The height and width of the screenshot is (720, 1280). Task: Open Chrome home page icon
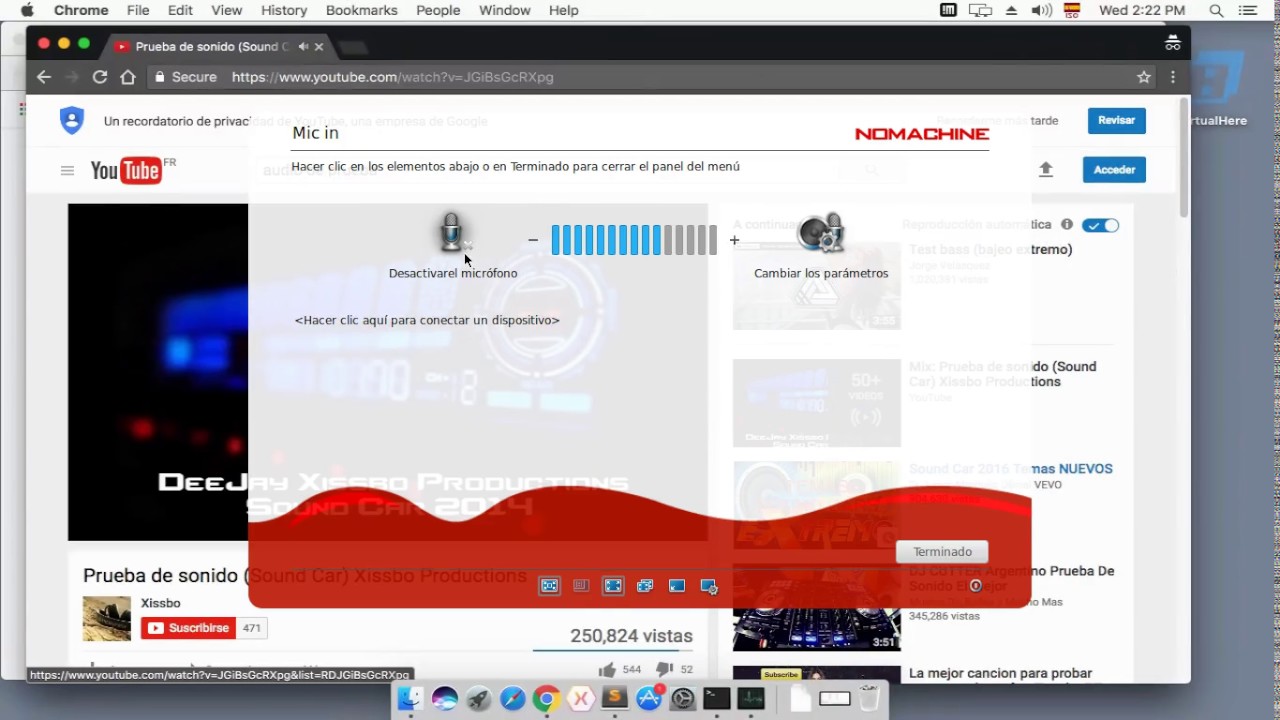point(128,77)
